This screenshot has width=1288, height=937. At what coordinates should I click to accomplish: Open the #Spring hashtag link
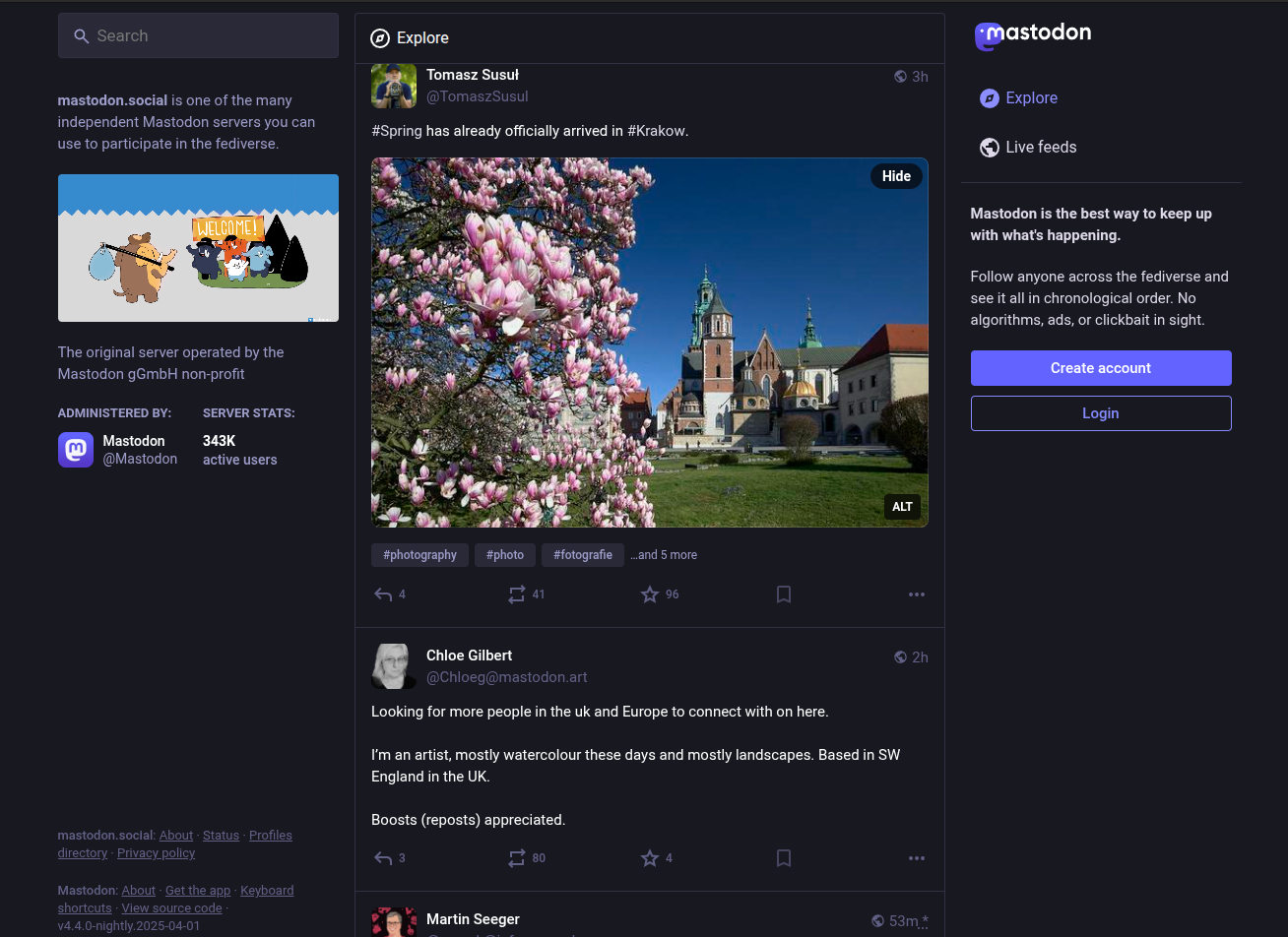397,131
